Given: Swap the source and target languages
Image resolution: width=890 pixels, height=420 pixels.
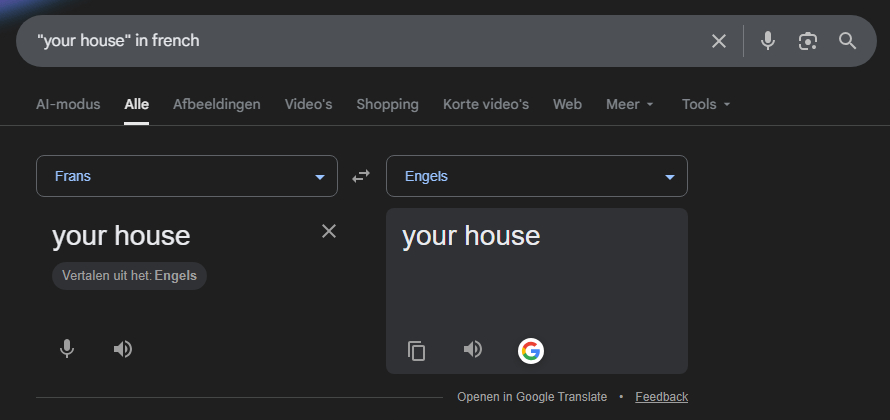Looking at the screenshot, I should tap(361, 176).
